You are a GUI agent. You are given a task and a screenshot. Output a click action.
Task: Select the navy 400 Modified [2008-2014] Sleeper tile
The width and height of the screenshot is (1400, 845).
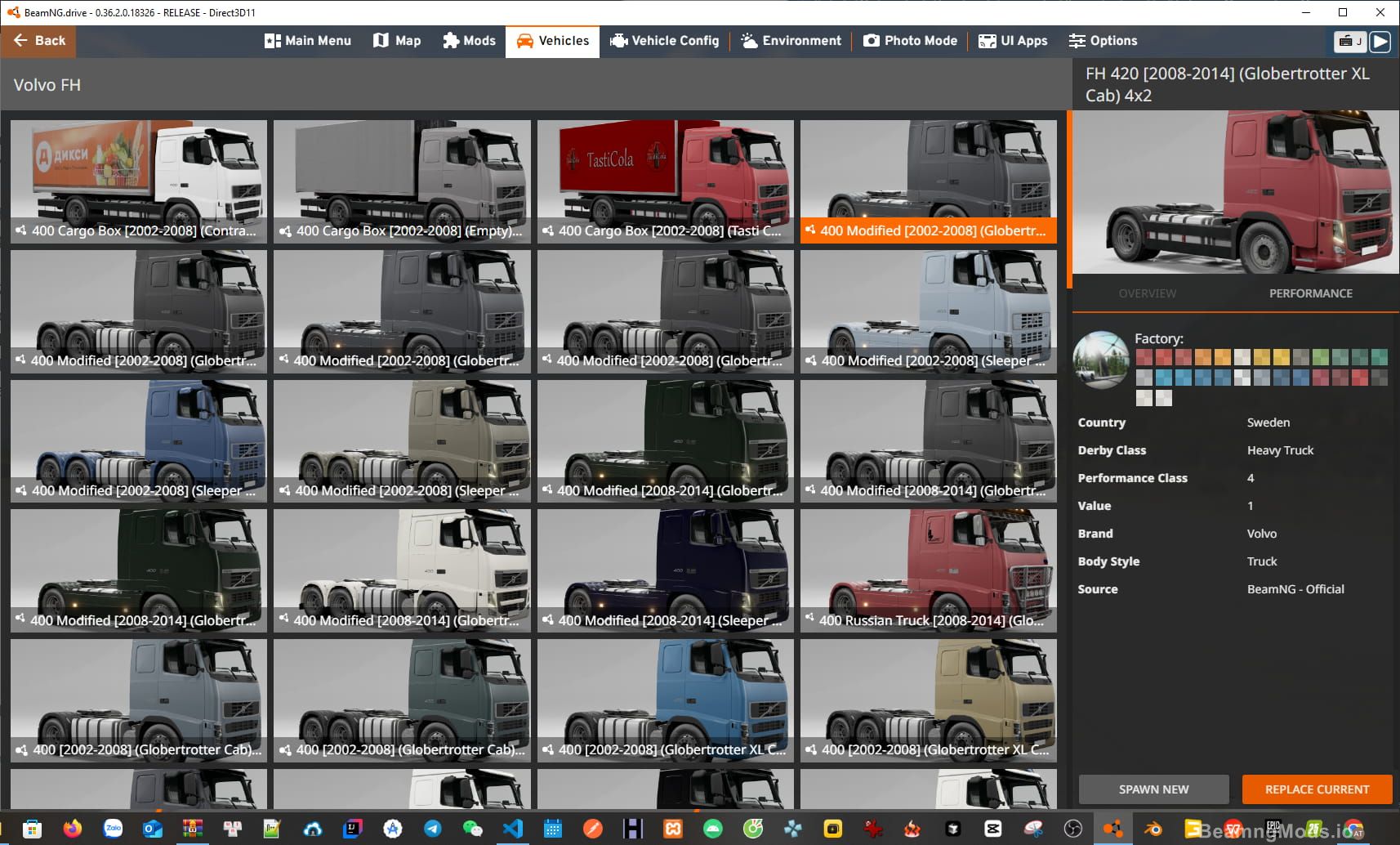666,570
